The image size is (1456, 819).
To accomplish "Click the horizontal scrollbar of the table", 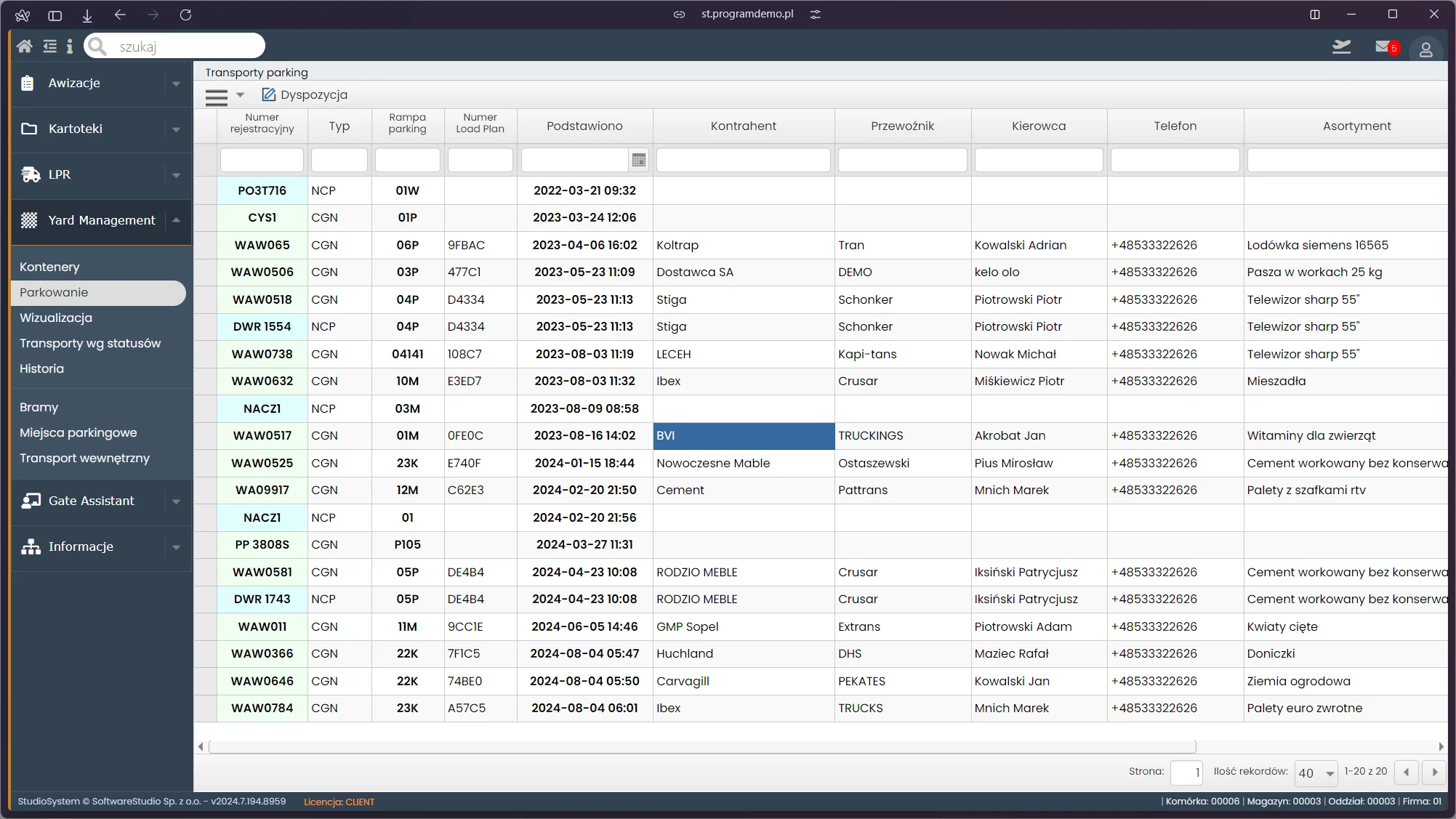I will pyautogui.click(x=701, y=746).
